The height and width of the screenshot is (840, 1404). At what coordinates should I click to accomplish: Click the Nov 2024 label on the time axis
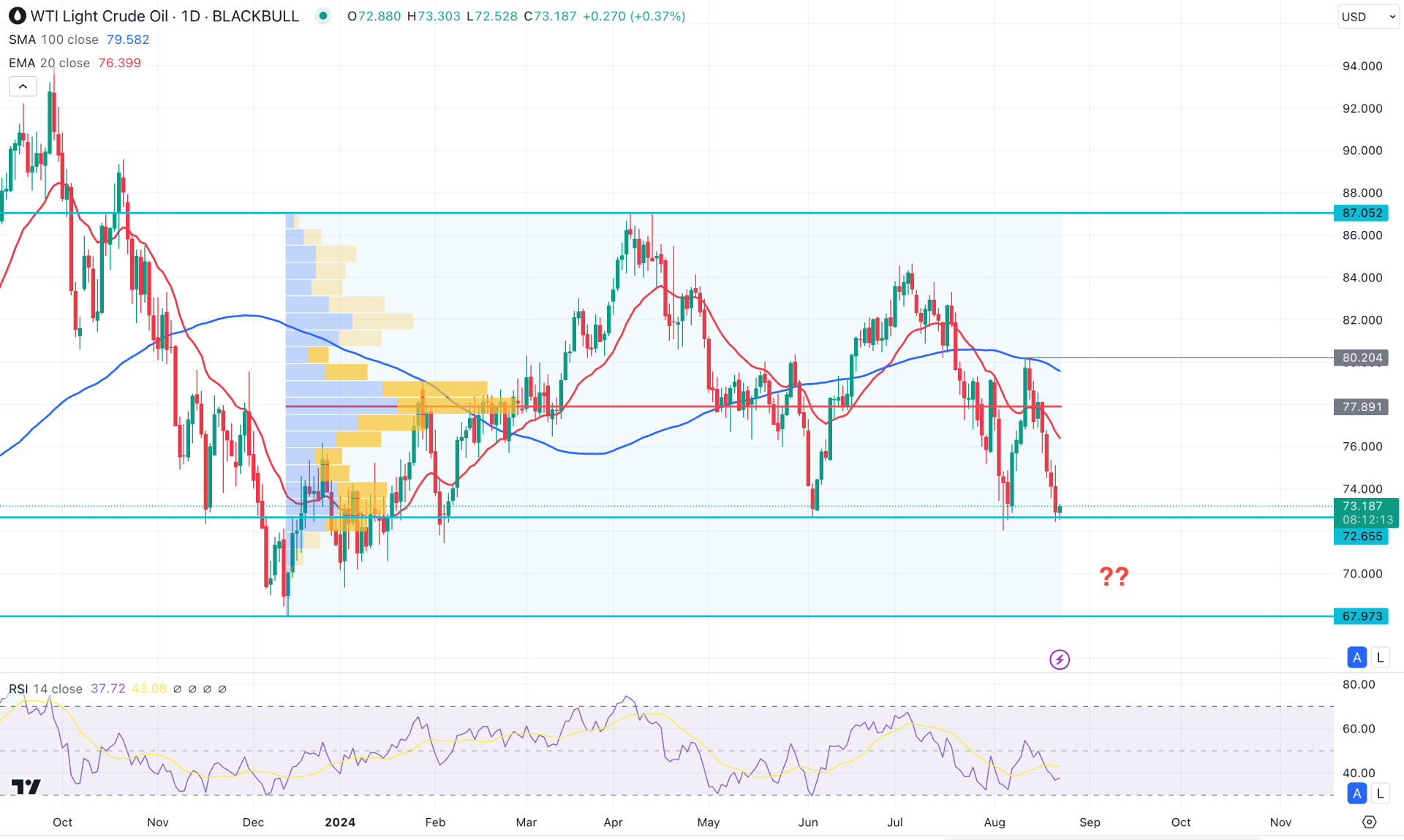[1280, 822]
